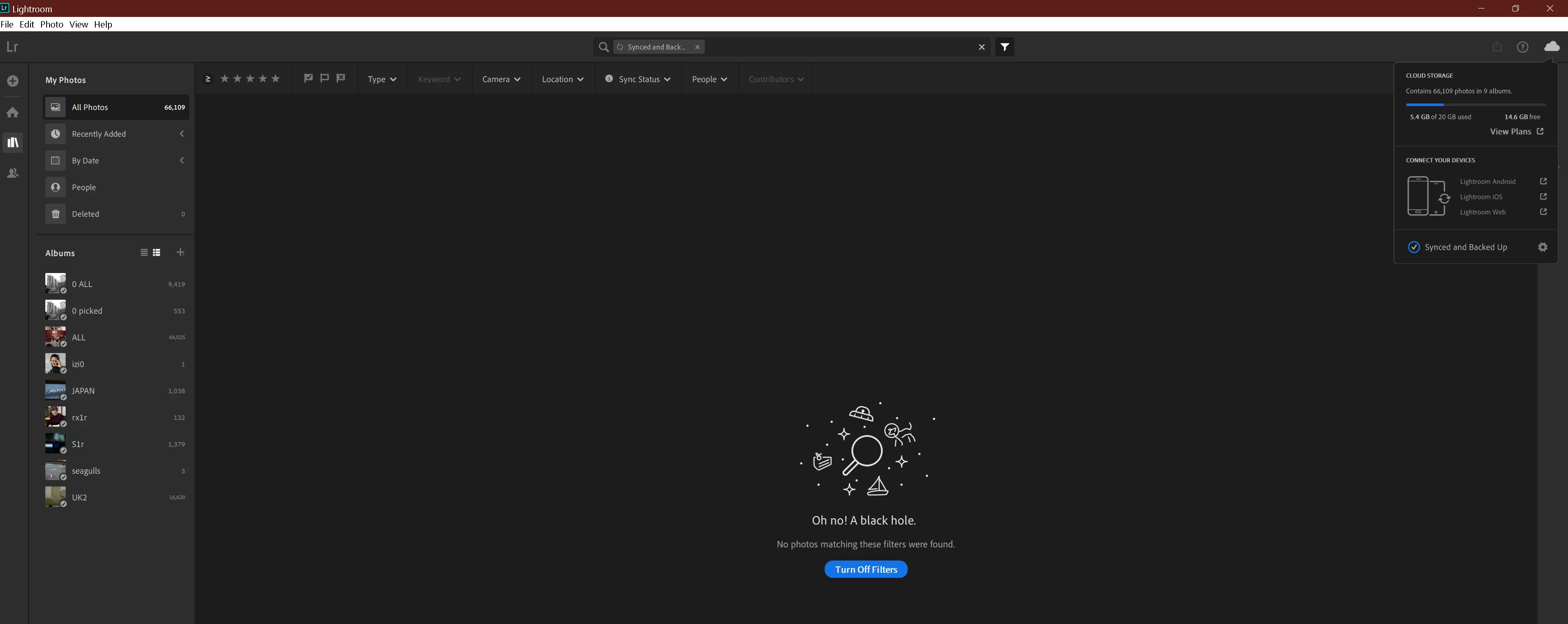The height and width of the screenshot is (624, 1568).
Task: Create new album with plus icon
Action: (x=180, y=252)
